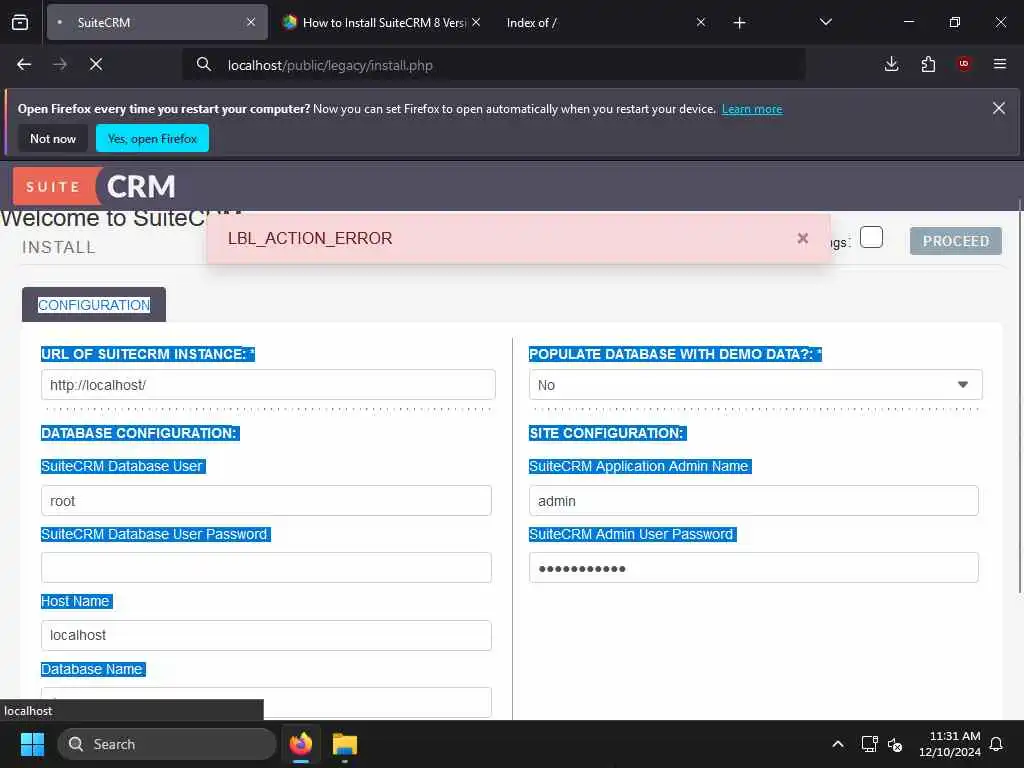Click the Application Admin Name field

click(754, 501)
